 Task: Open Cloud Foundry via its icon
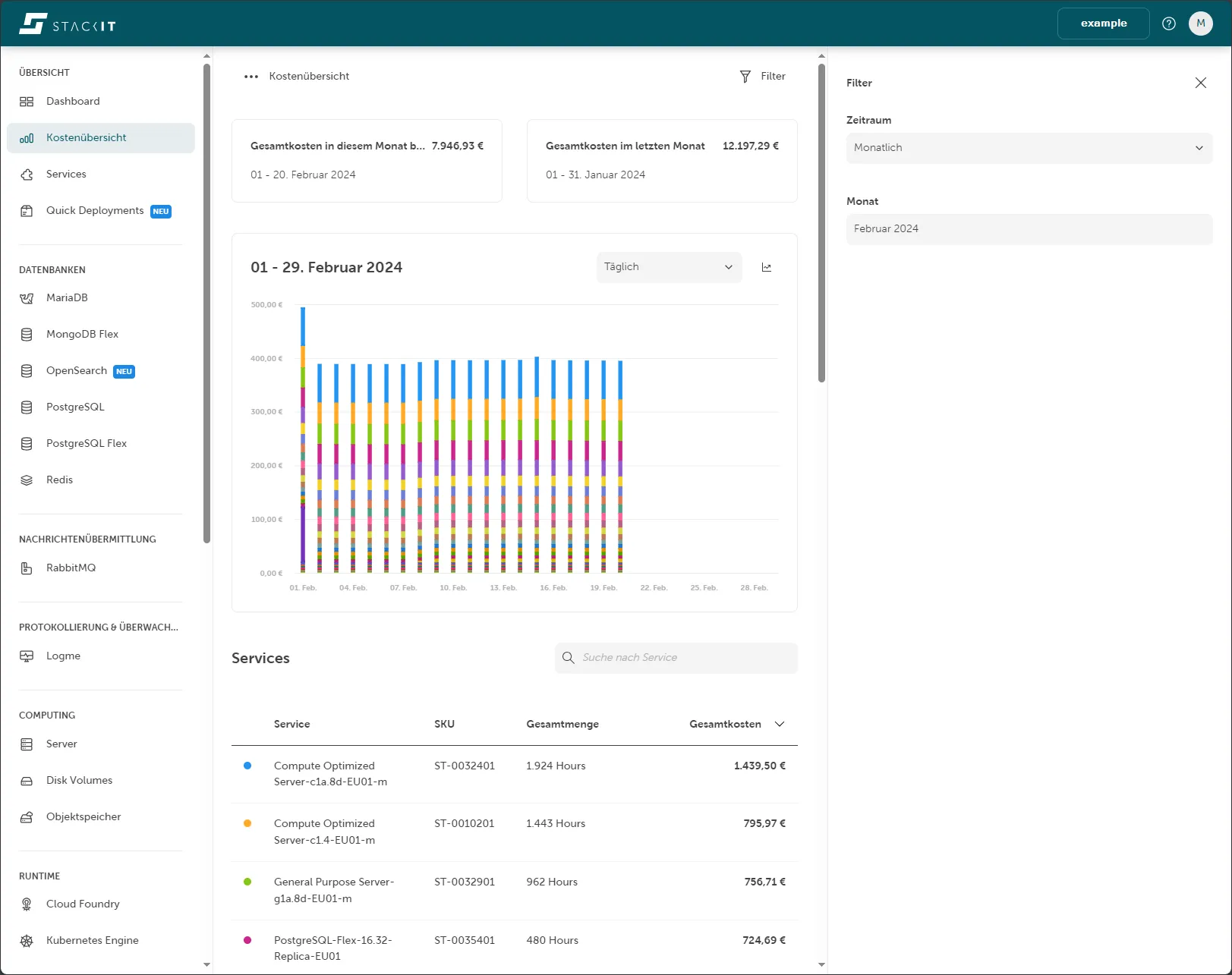pyautogui.click(x=27, y=904)
